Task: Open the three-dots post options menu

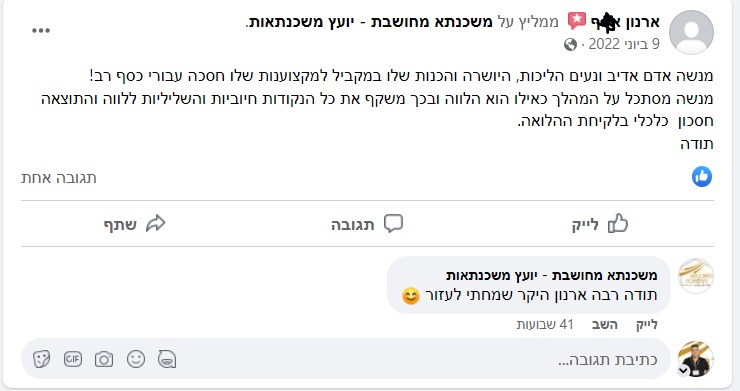Action: tap(41, 31)
